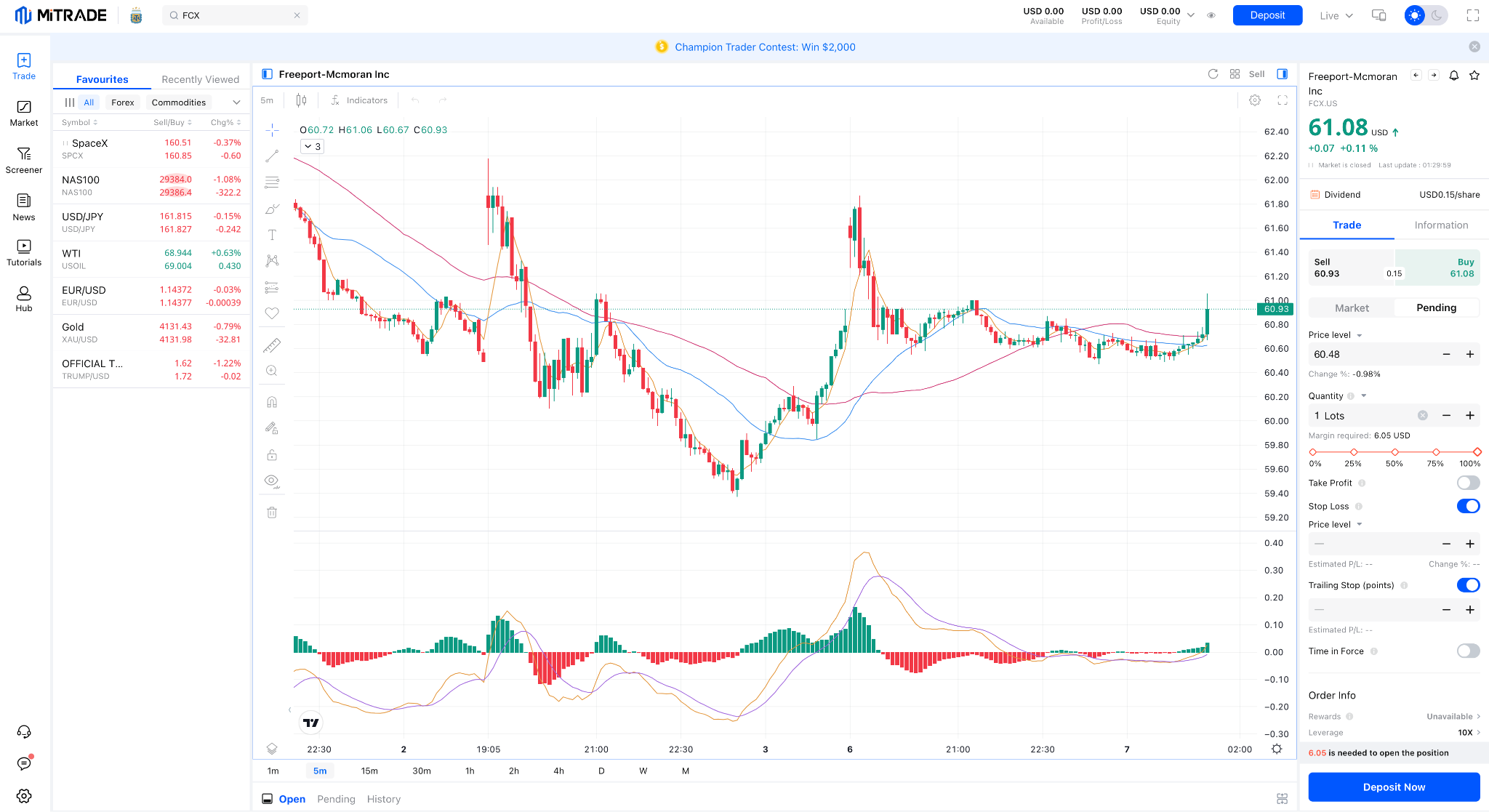The image size is (1489, 812).
Task: Switch to dark mode theme
Action: point(1436,15)
